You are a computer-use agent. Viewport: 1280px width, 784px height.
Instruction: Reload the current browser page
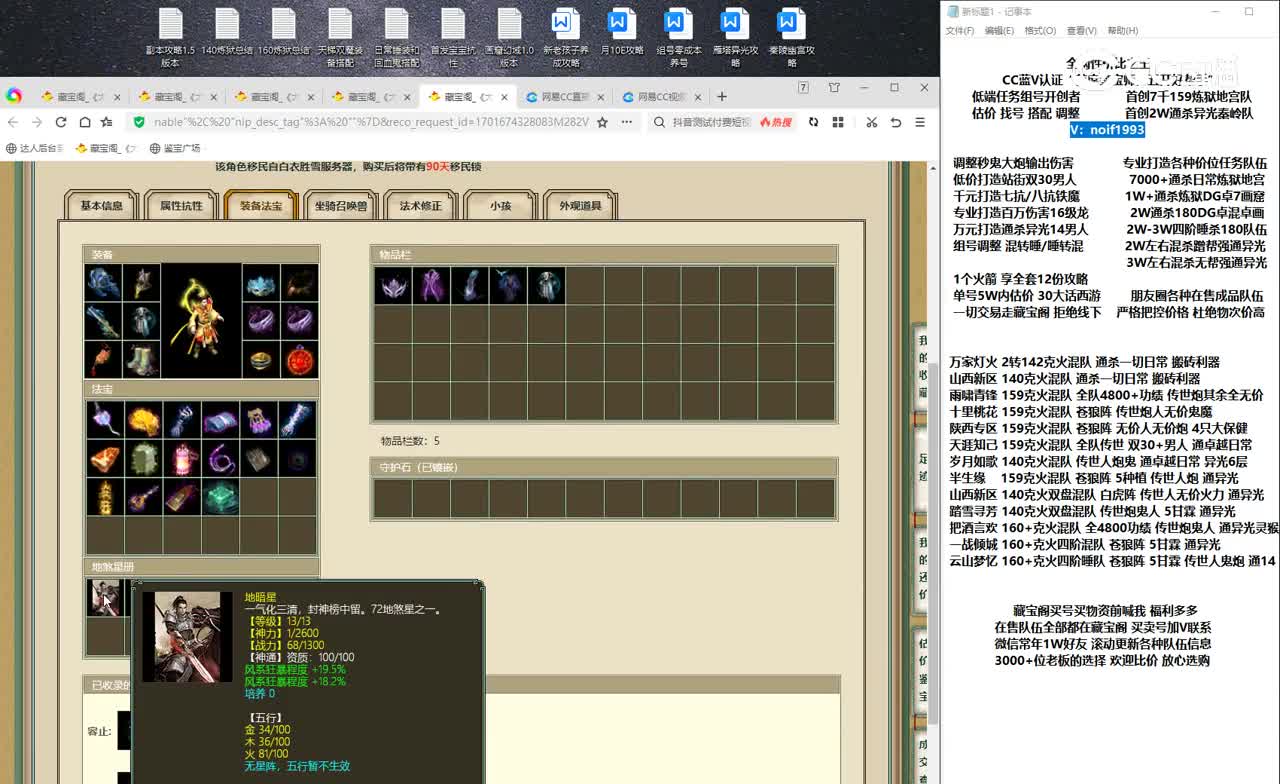[x=61, y=122]
